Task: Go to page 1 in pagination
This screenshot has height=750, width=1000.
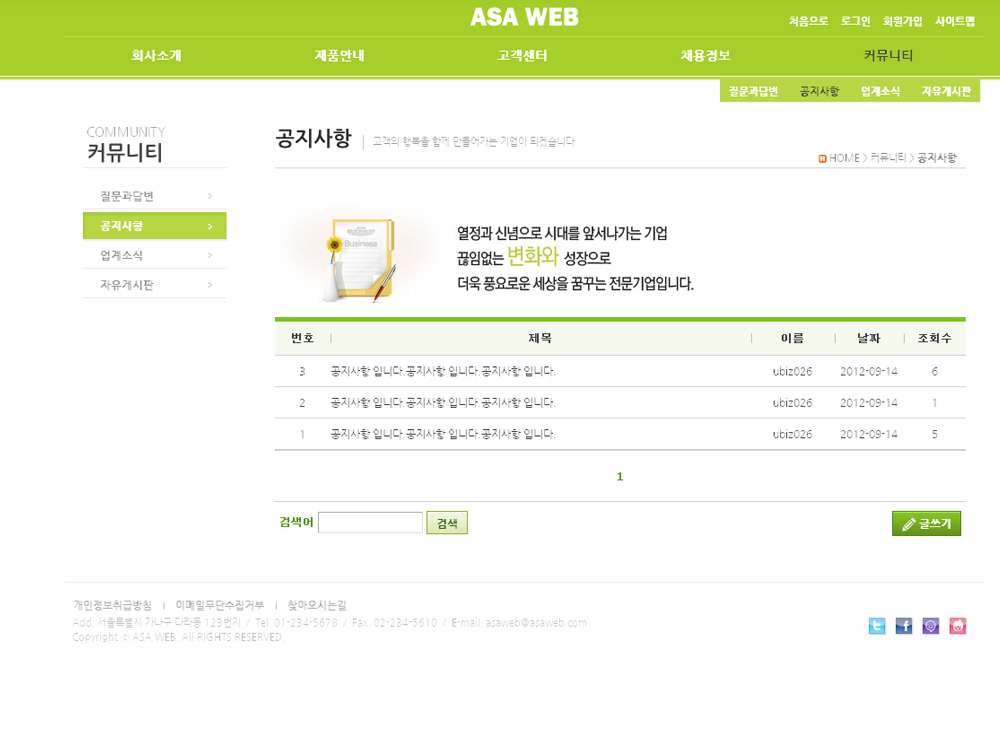Action: click(620, 476)
